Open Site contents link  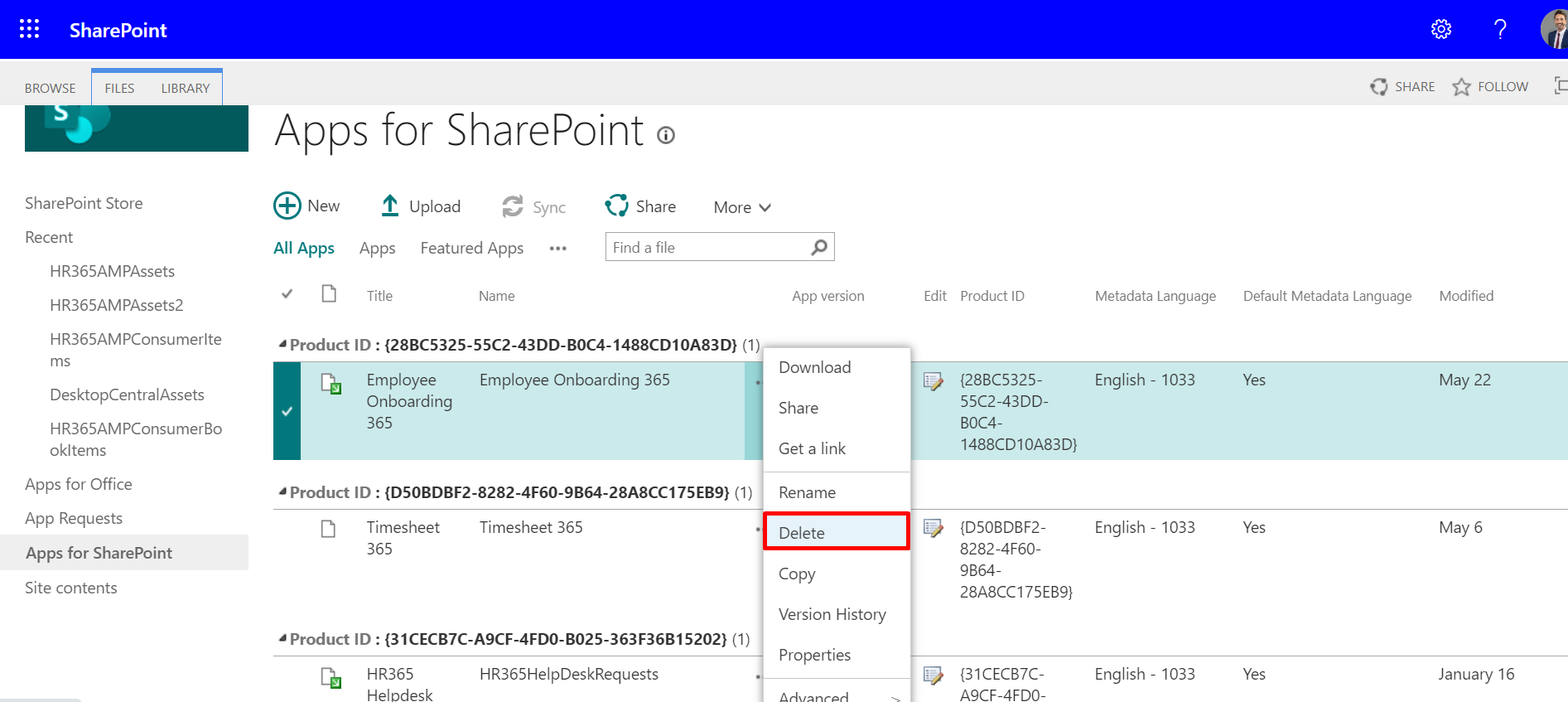(x=71, y=588)
